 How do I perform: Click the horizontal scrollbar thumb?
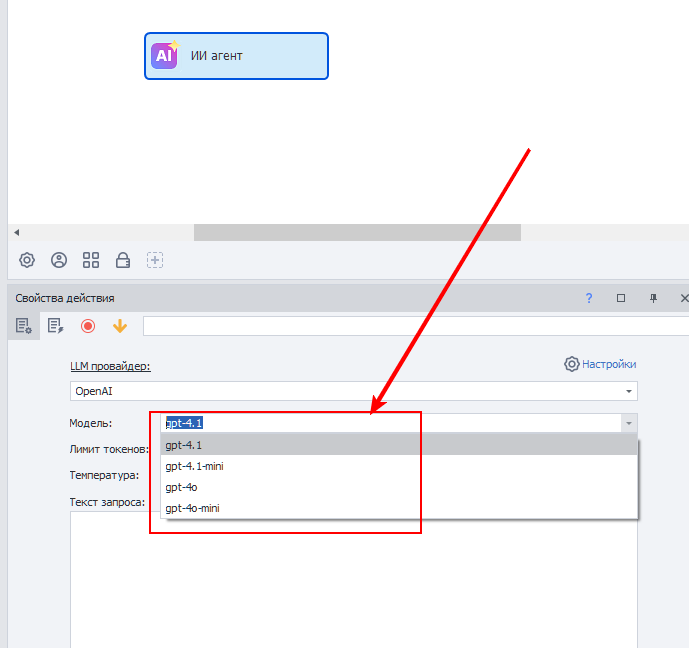coord(357,232)
